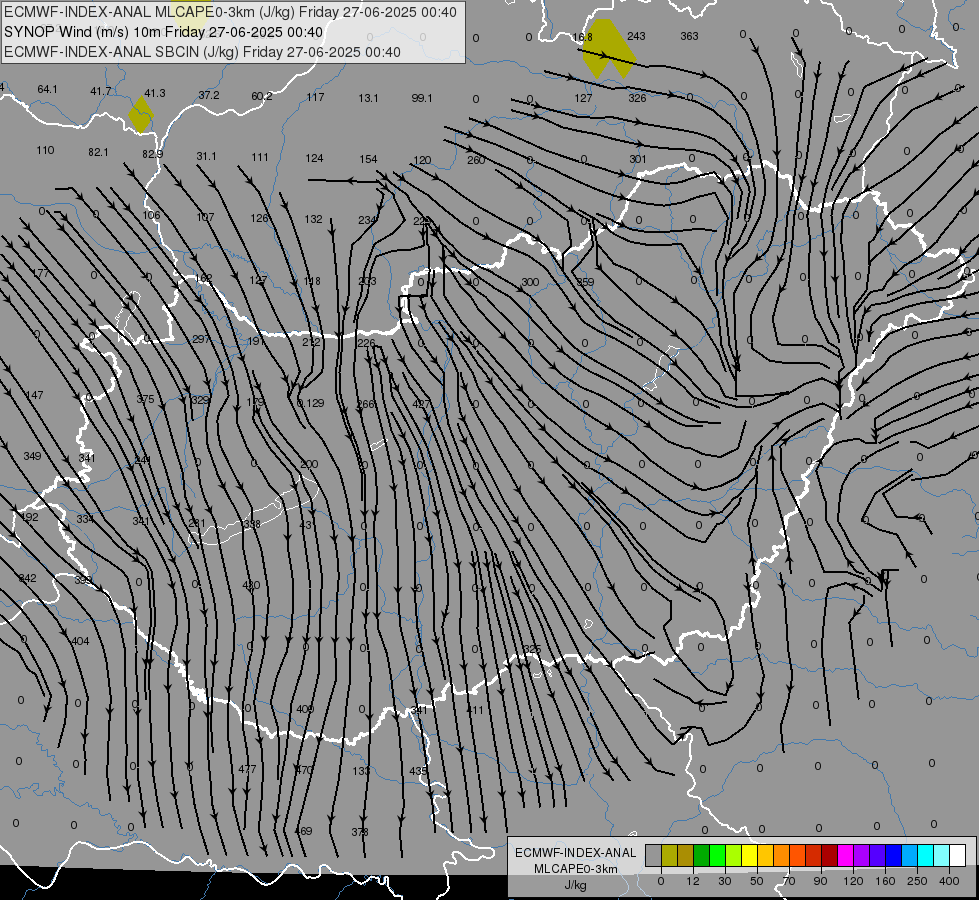Screen dimensions: 979x900
Task: Click the map value 13.1
Action: coord(368,98)
